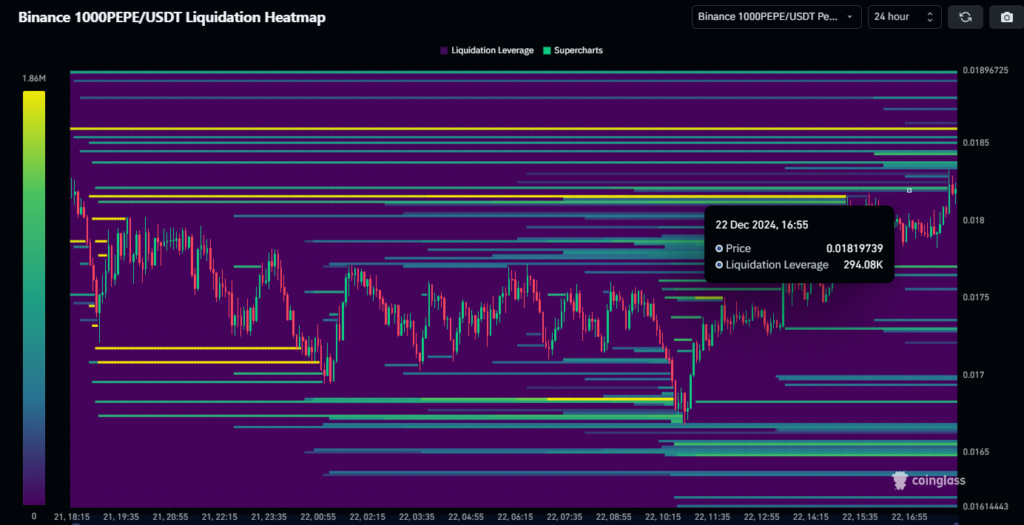Open the 24 hour timeframe selector

click(x=904, y=17)
